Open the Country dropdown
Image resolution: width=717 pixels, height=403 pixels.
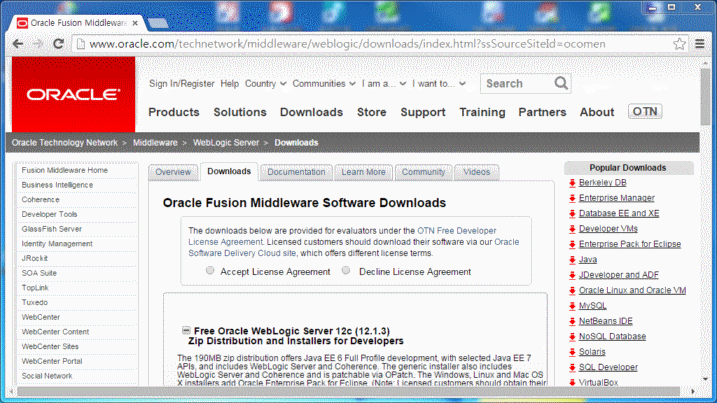266,84
